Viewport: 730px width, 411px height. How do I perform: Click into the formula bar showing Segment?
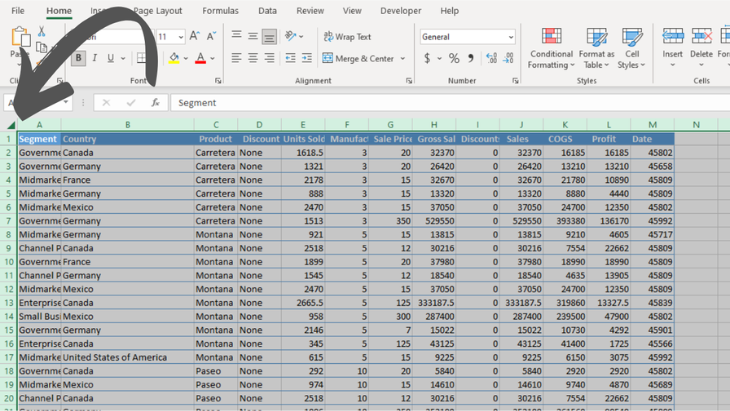pyautogui.click(x=450, y=103)
